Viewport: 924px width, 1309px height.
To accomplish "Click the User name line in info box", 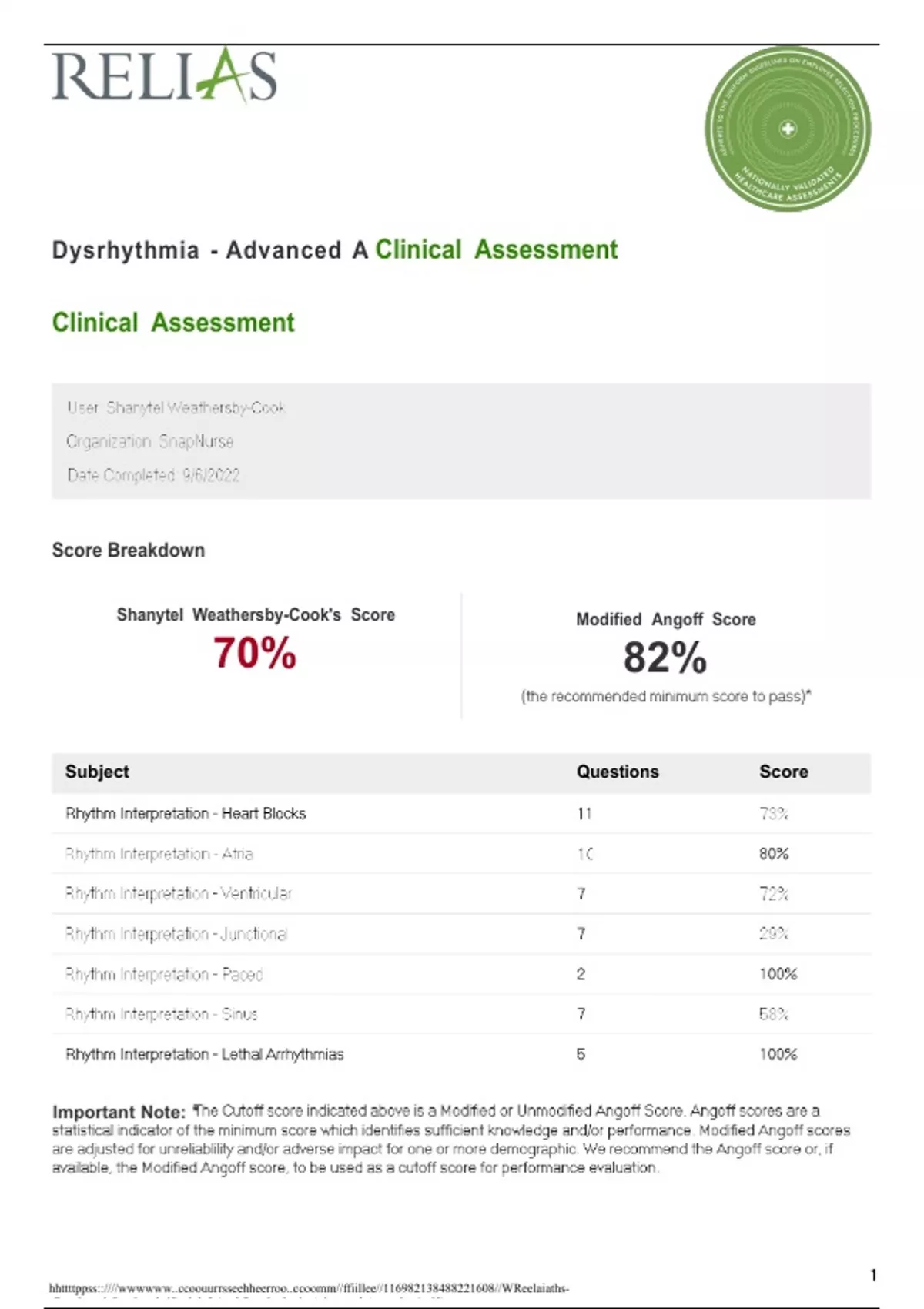I will coord(176,407).
